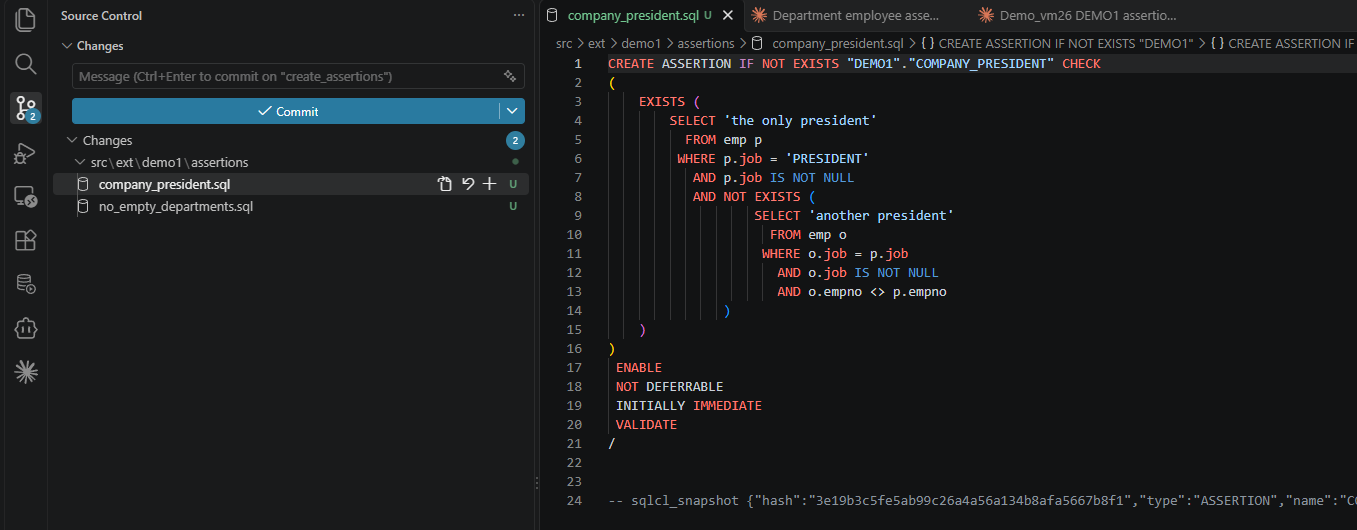Open the Commit dropdown arrow
Viewport: 1357px width, 530px height.
click(x=512, y=111)
